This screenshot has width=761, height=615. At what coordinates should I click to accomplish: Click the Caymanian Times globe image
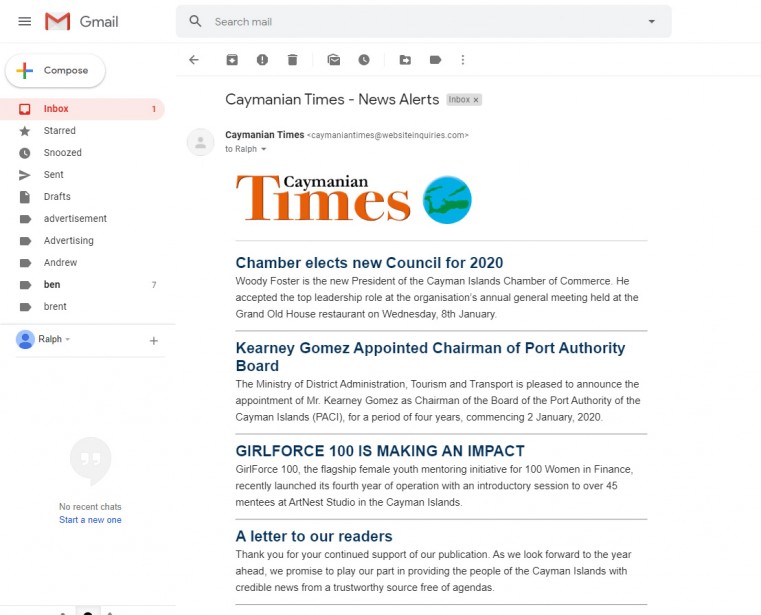(447, 199)
